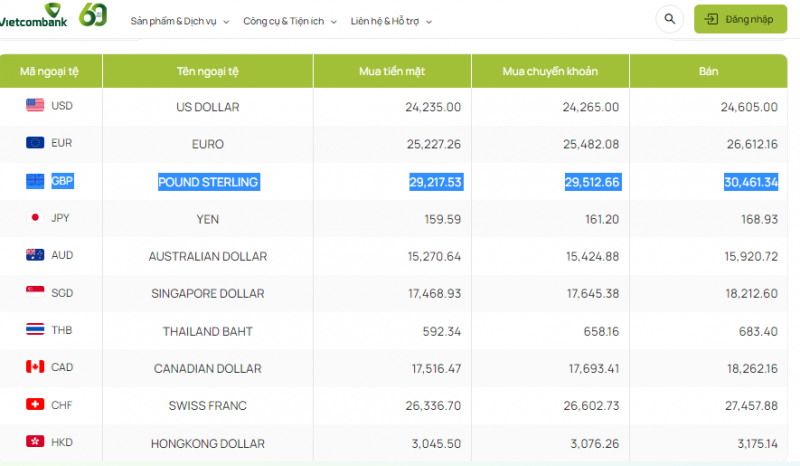This screenshot has height=466, width=800.
Task: Click the JPY Japan flag icon
Action: [35, 217]
